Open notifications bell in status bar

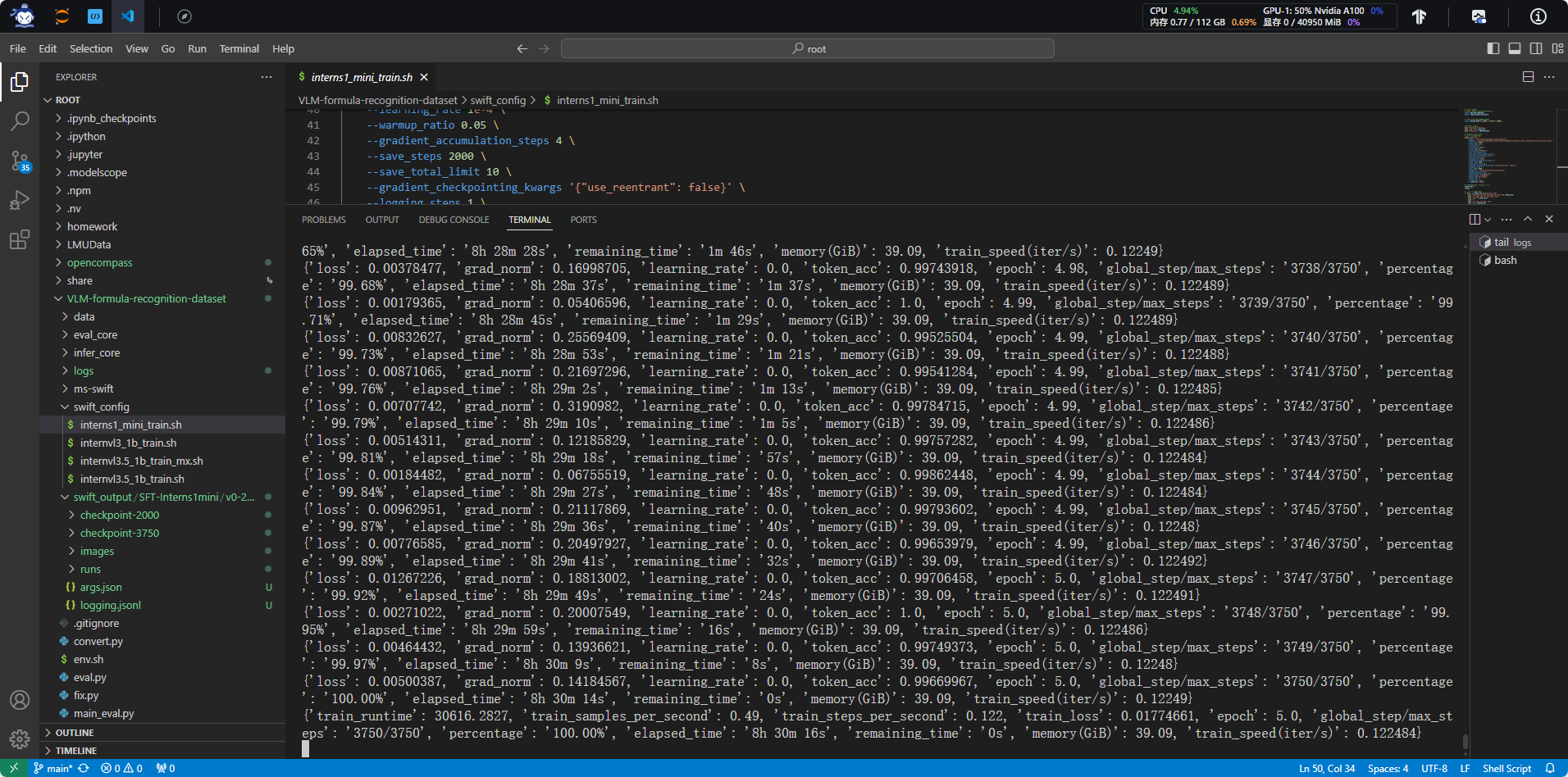[x=1550, y=768]
